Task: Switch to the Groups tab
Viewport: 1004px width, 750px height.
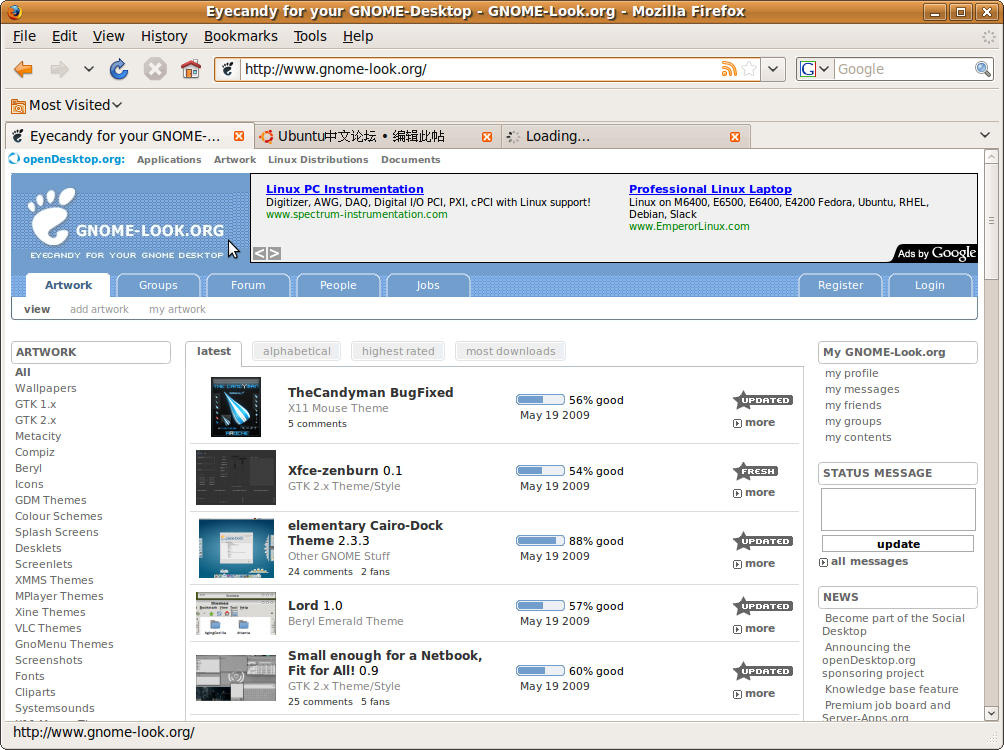Action: click(158, 286)
